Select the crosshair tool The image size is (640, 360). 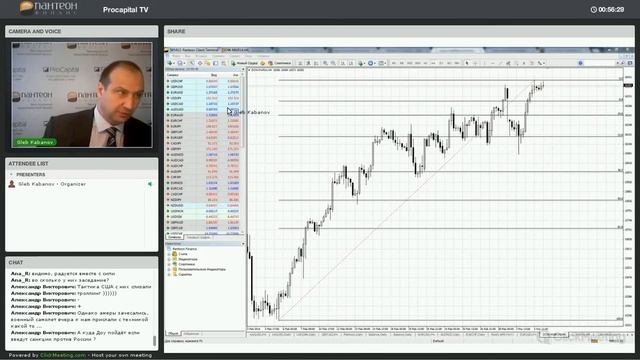click(x=476, y=63)
